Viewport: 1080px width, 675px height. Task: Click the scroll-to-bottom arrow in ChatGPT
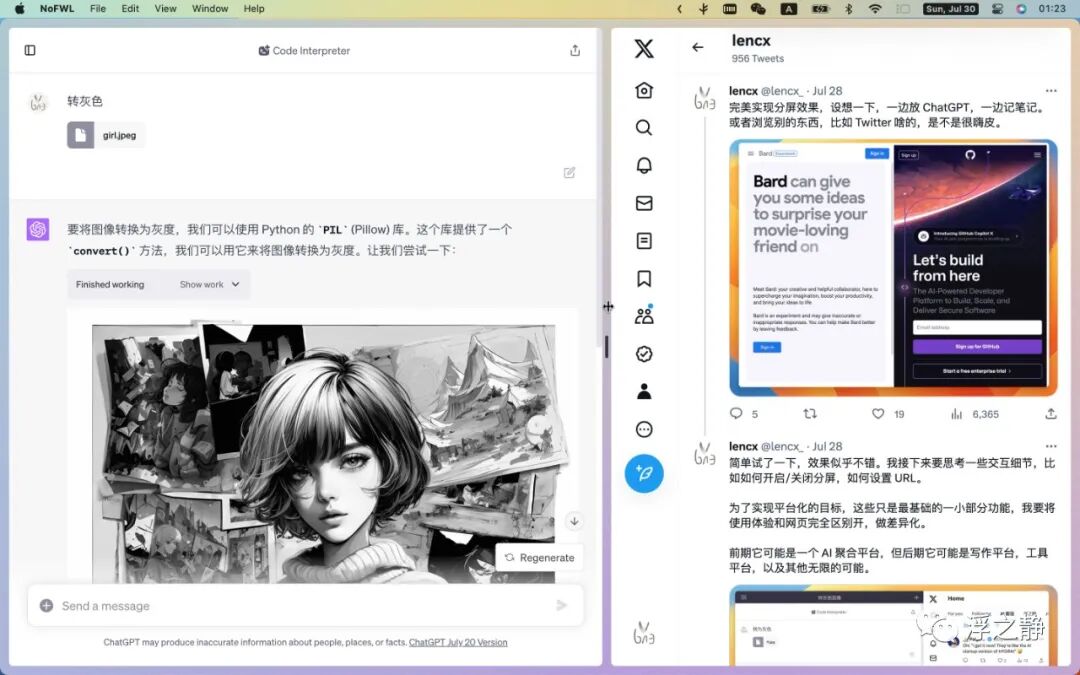tap(574, 521)
